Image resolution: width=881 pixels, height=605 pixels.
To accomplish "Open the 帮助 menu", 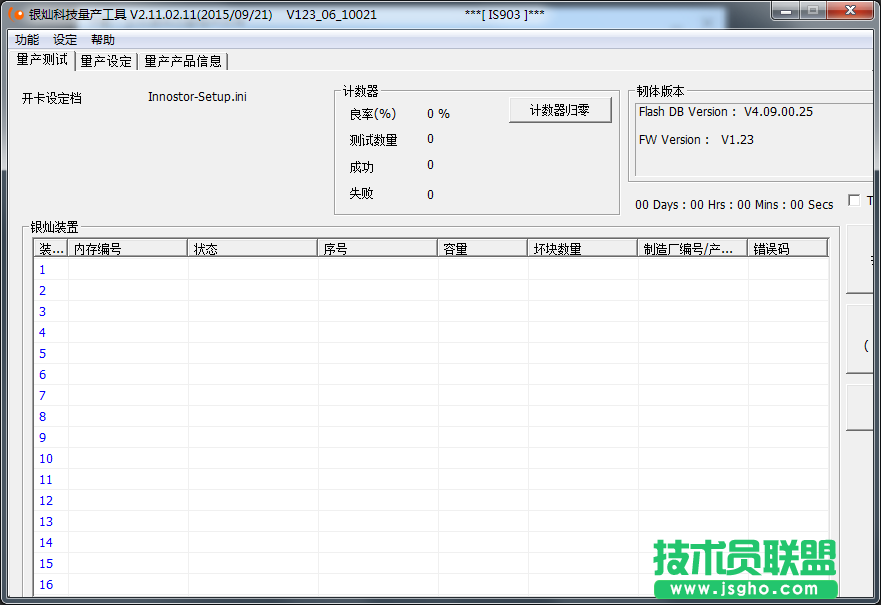I will (x=103, y=40).
